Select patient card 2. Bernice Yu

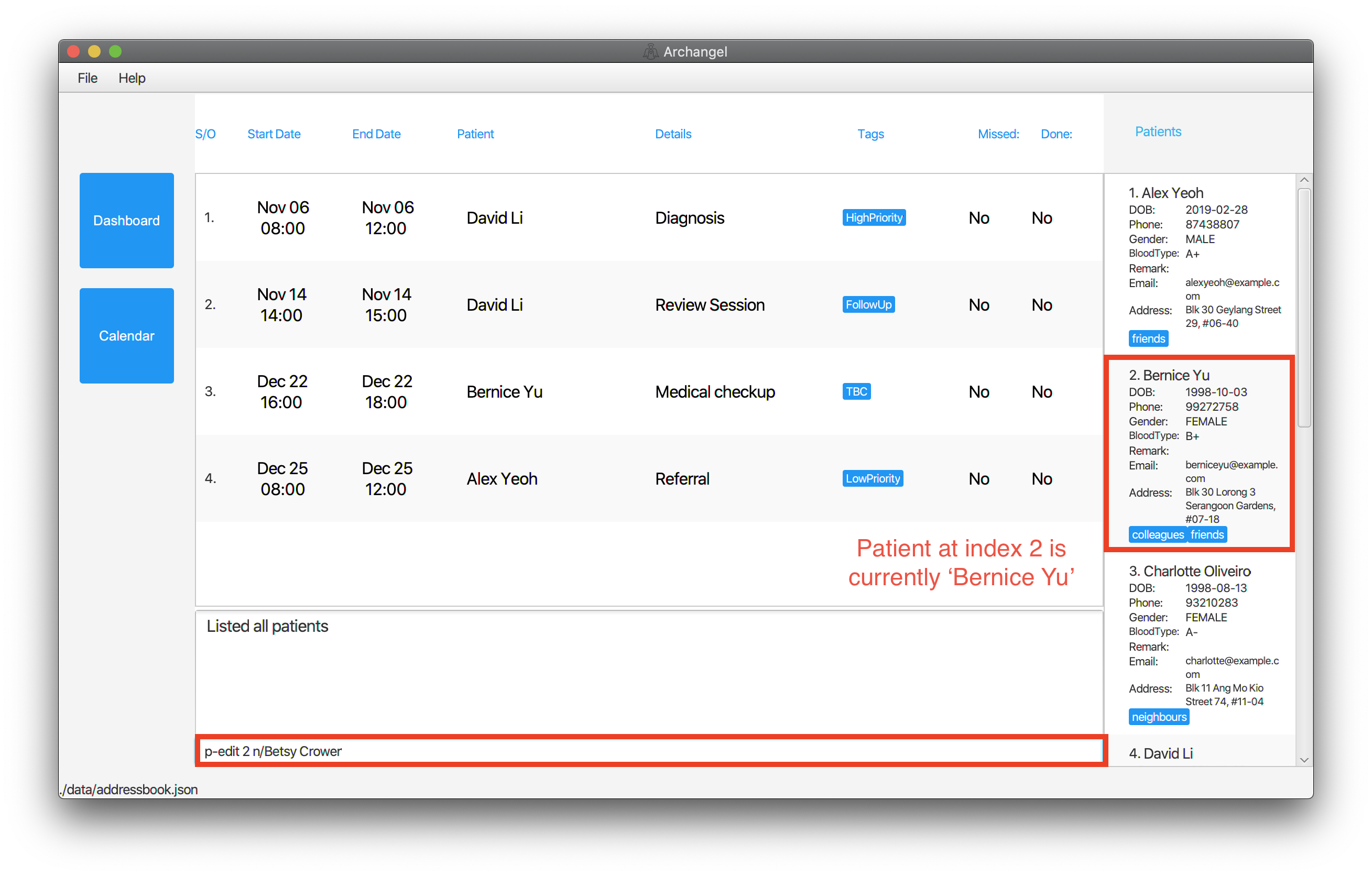pos(1201,453)
